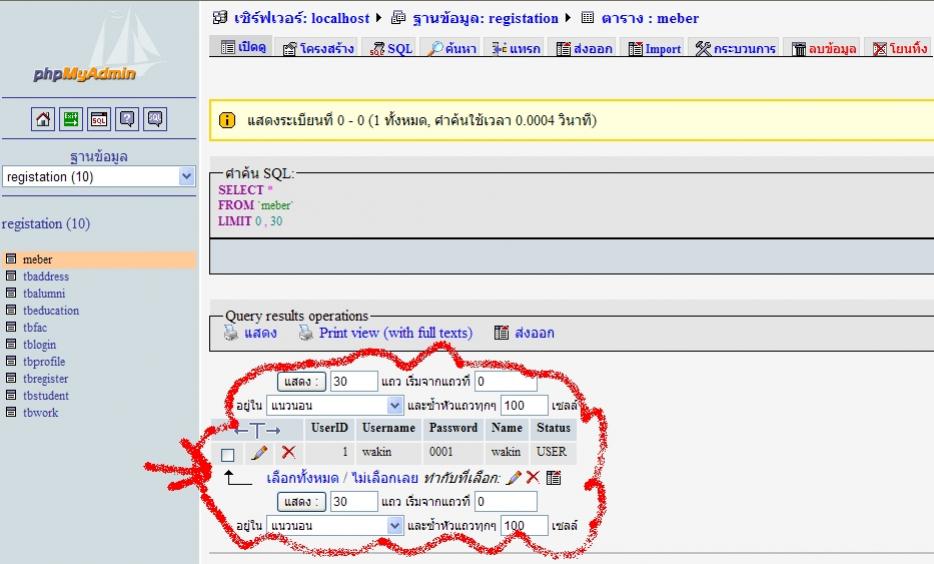This screenshot has height=564, width=934.
Task: Click the printer icon beside Print view
Action: click(306, 332)
